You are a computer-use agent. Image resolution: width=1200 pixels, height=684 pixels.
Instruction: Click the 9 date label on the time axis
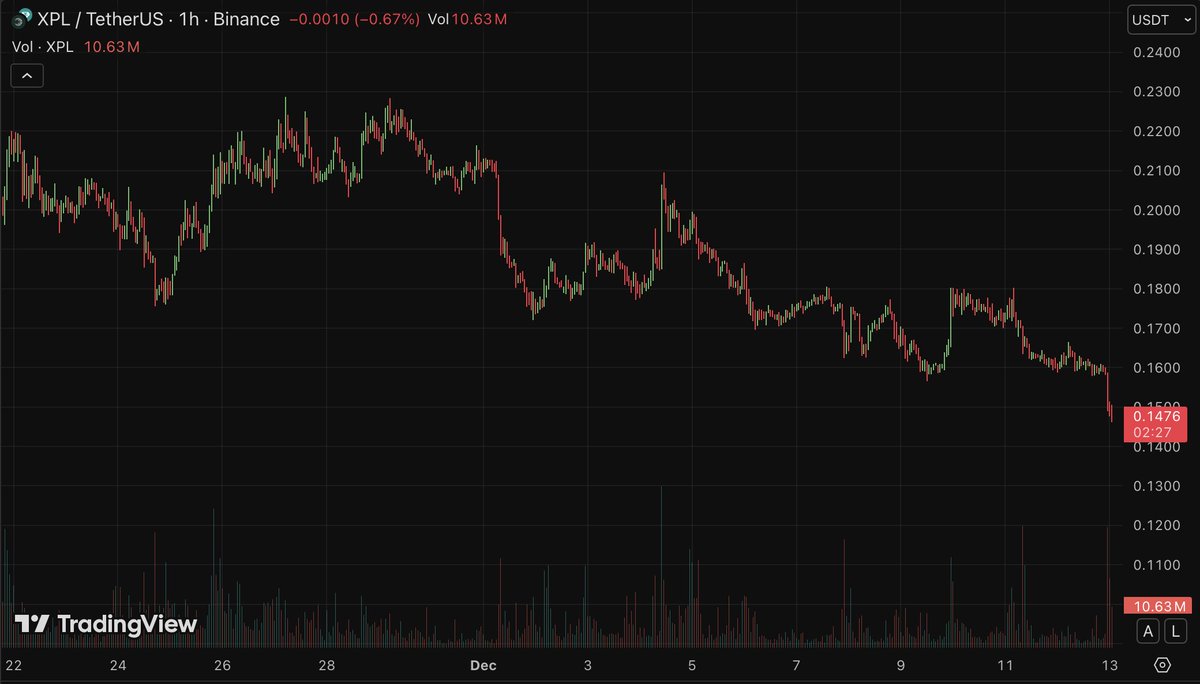[901, 665]
